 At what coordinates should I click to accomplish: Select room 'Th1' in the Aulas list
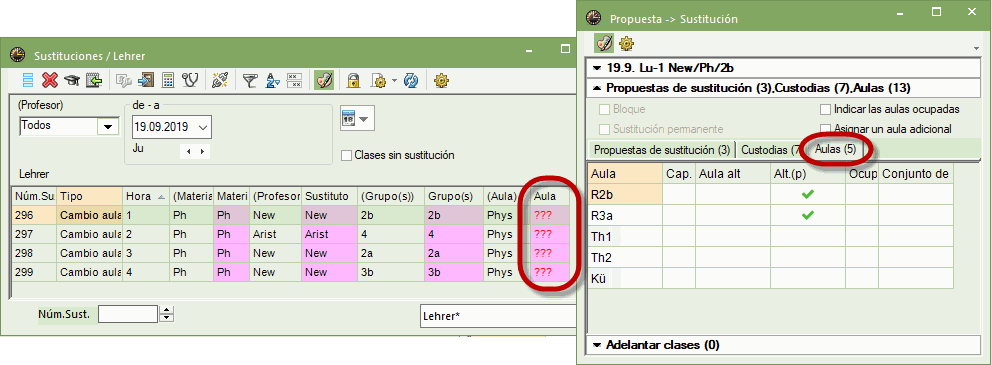tap(625, 237)
